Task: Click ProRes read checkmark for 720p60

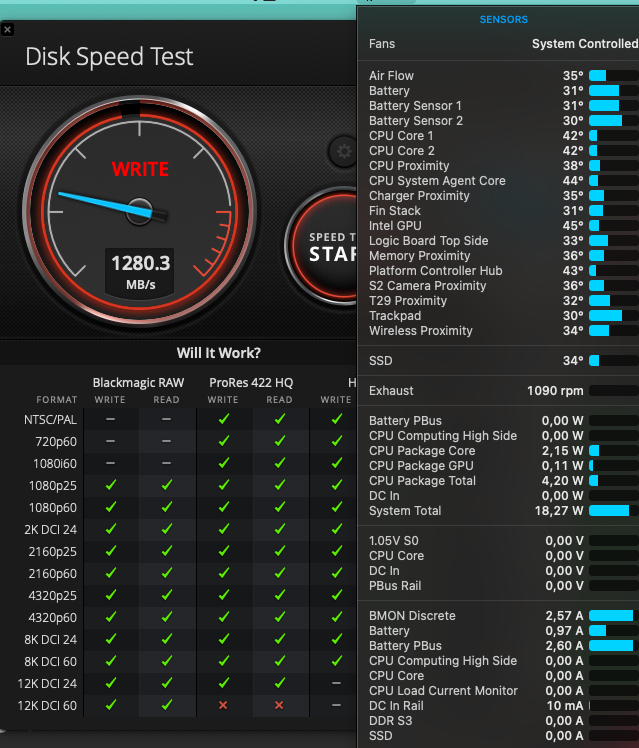Action: 279,441
